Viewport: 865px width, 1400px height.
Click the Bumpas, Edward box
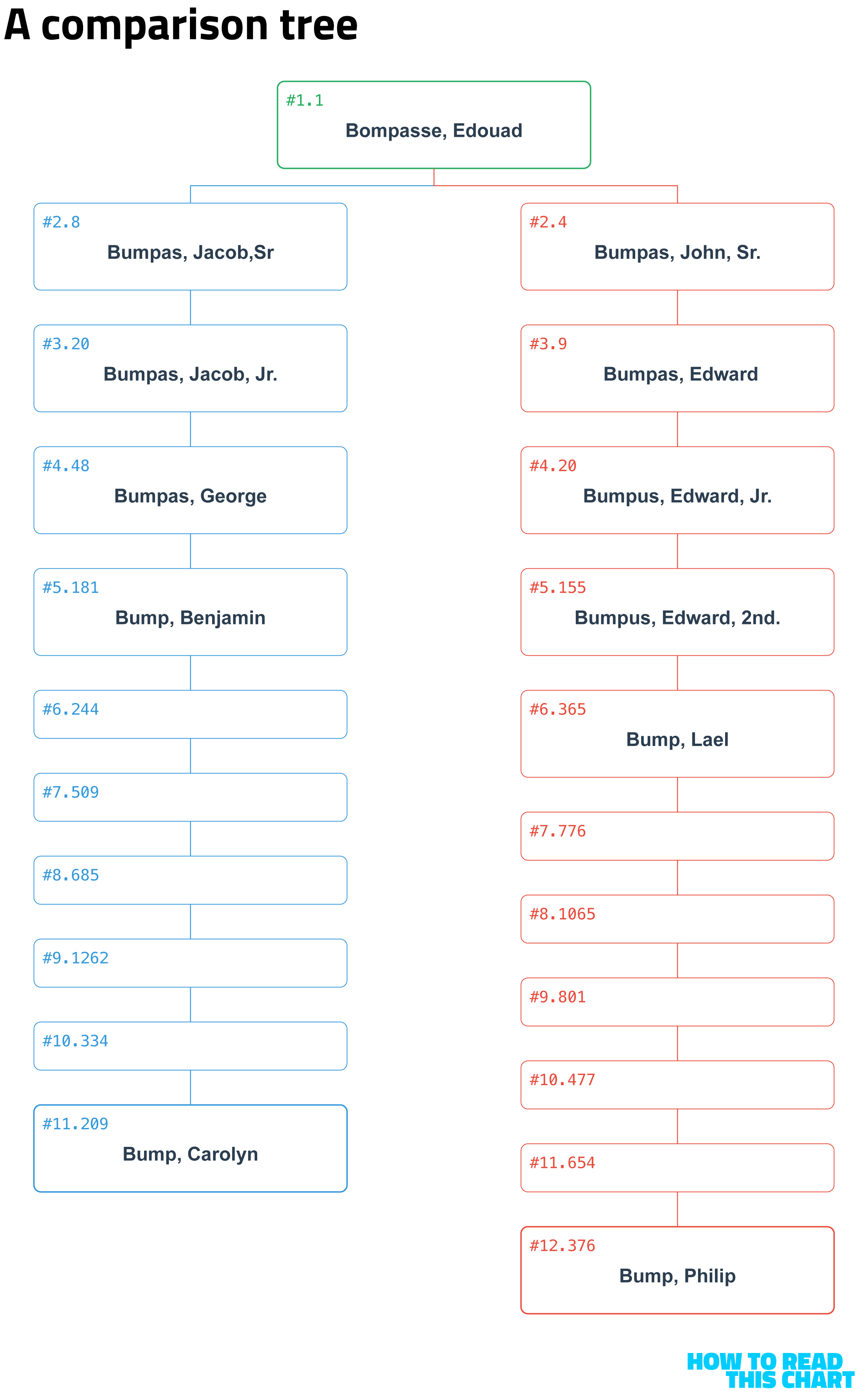[x=677, y=369]
